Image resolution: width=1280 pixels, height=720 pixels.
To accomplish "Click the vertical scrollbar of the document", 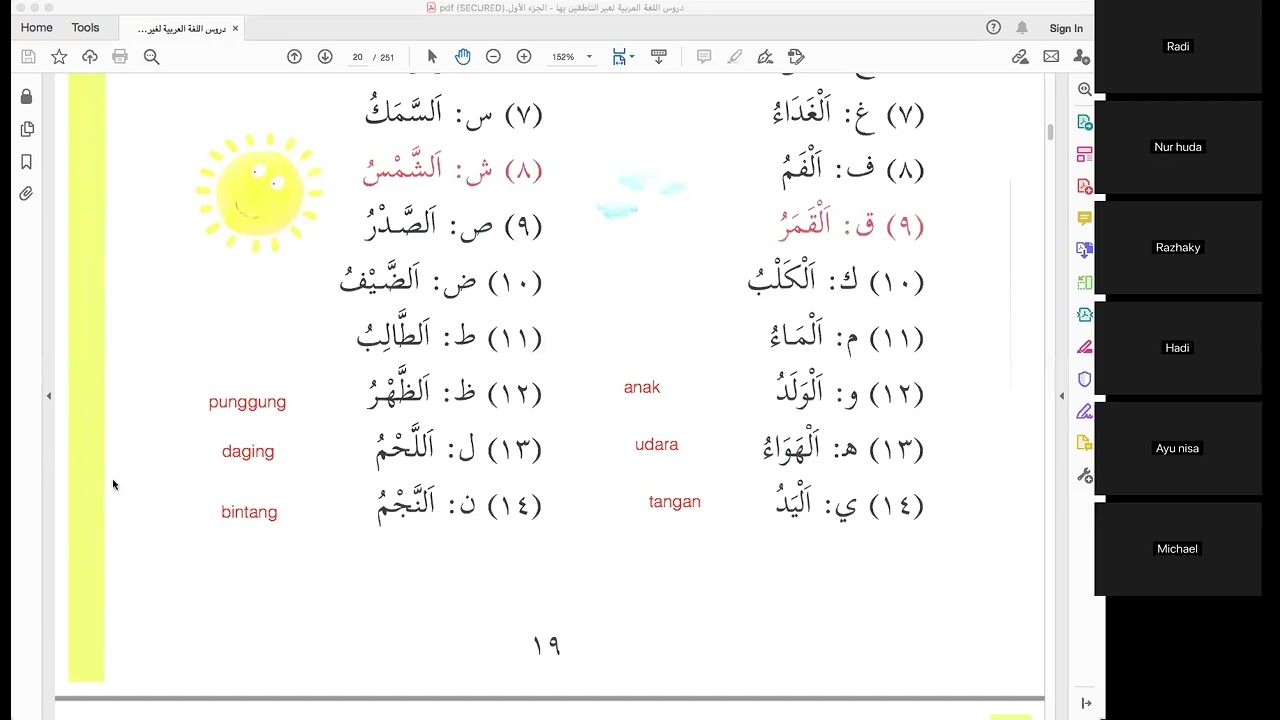I will point(1049,131).
